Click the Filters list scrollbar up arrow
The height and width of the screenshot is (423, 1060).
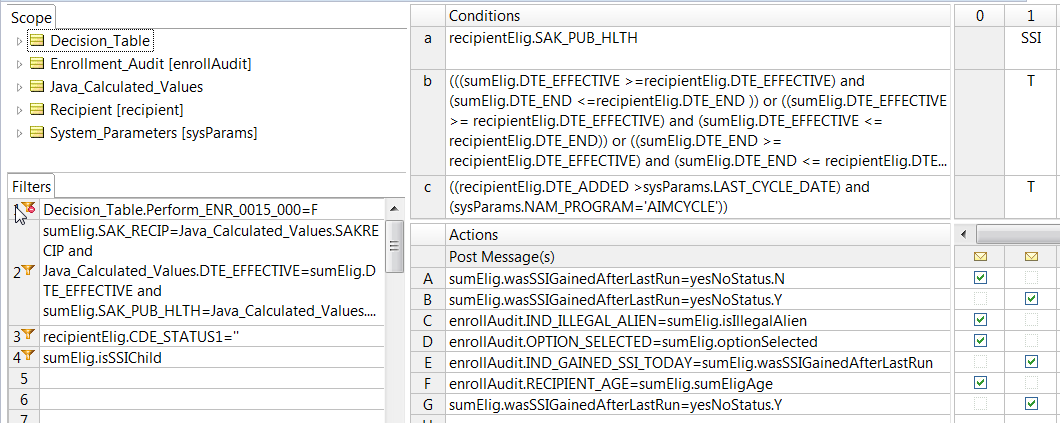click(x=395, y=208)
